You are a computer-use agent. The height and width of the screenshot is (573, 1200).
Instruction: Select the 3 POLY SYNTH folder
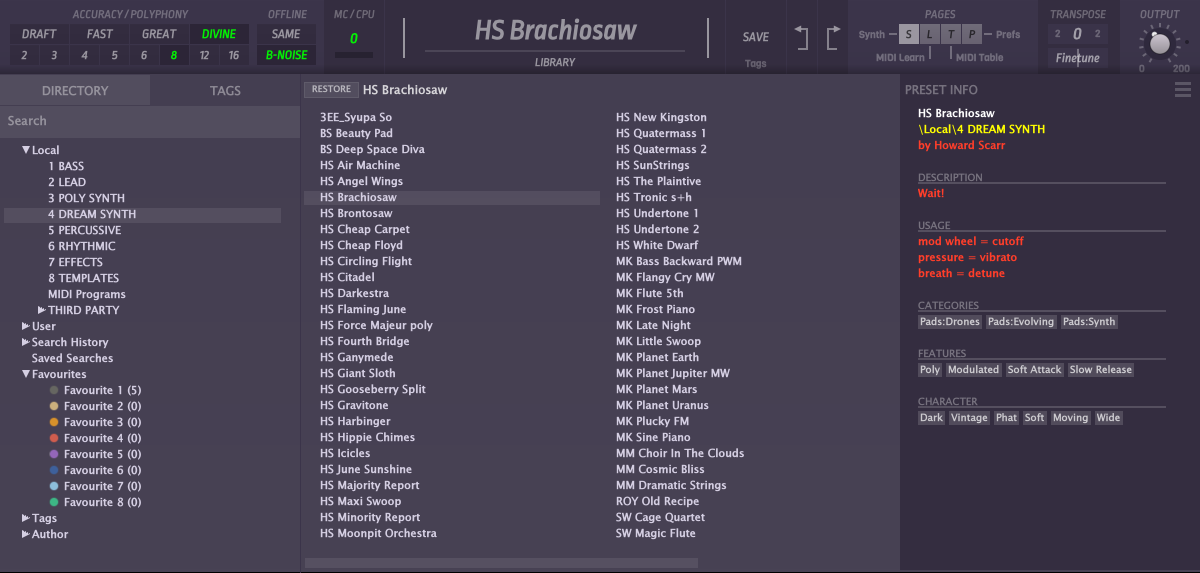86,198
